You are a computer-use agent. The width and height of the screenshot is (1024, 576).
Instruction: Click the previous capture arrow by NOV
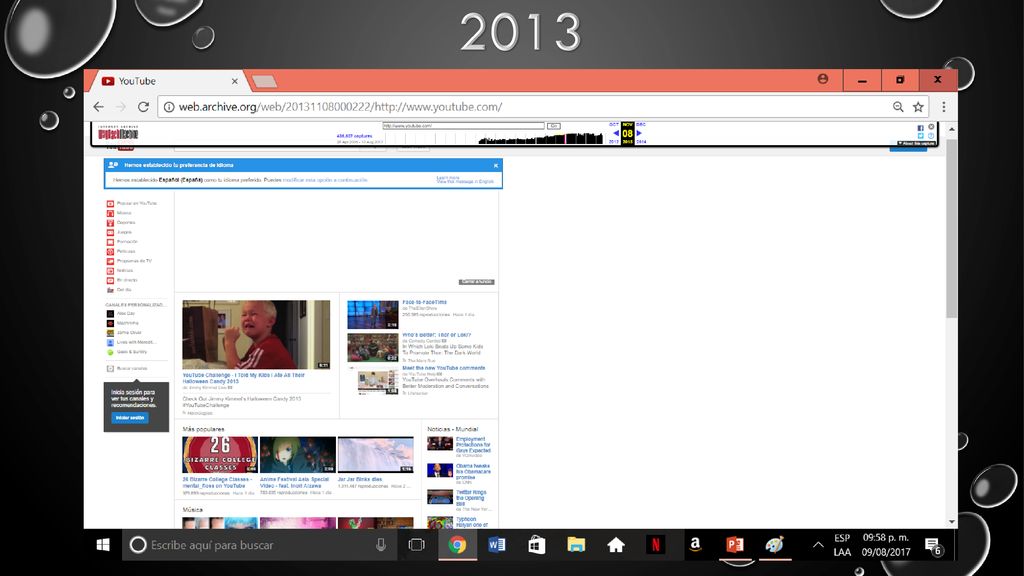click(615, 133)
